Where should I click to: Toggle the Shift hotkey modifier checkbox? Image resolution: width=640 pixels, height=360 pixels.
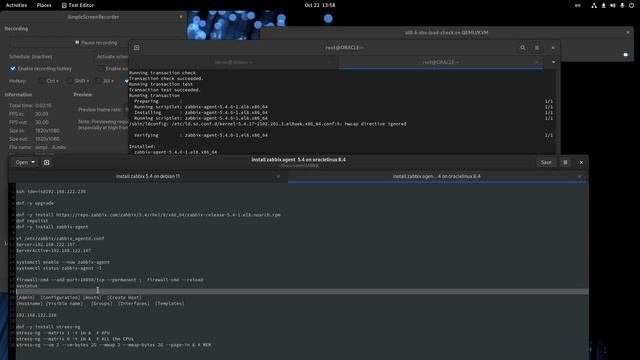coord(70,81)
